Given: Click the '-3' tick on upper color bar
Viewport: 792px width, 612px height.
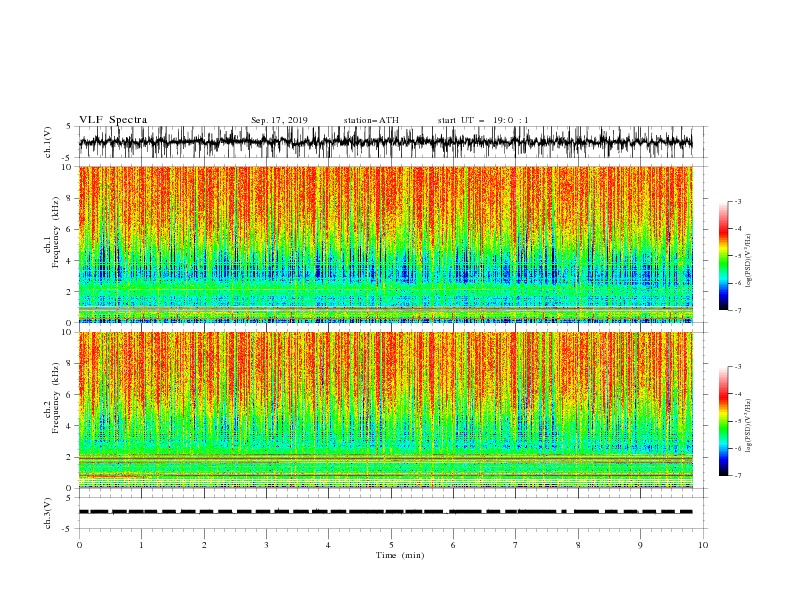Looking at the screenshot, I should tap(737, 201).
